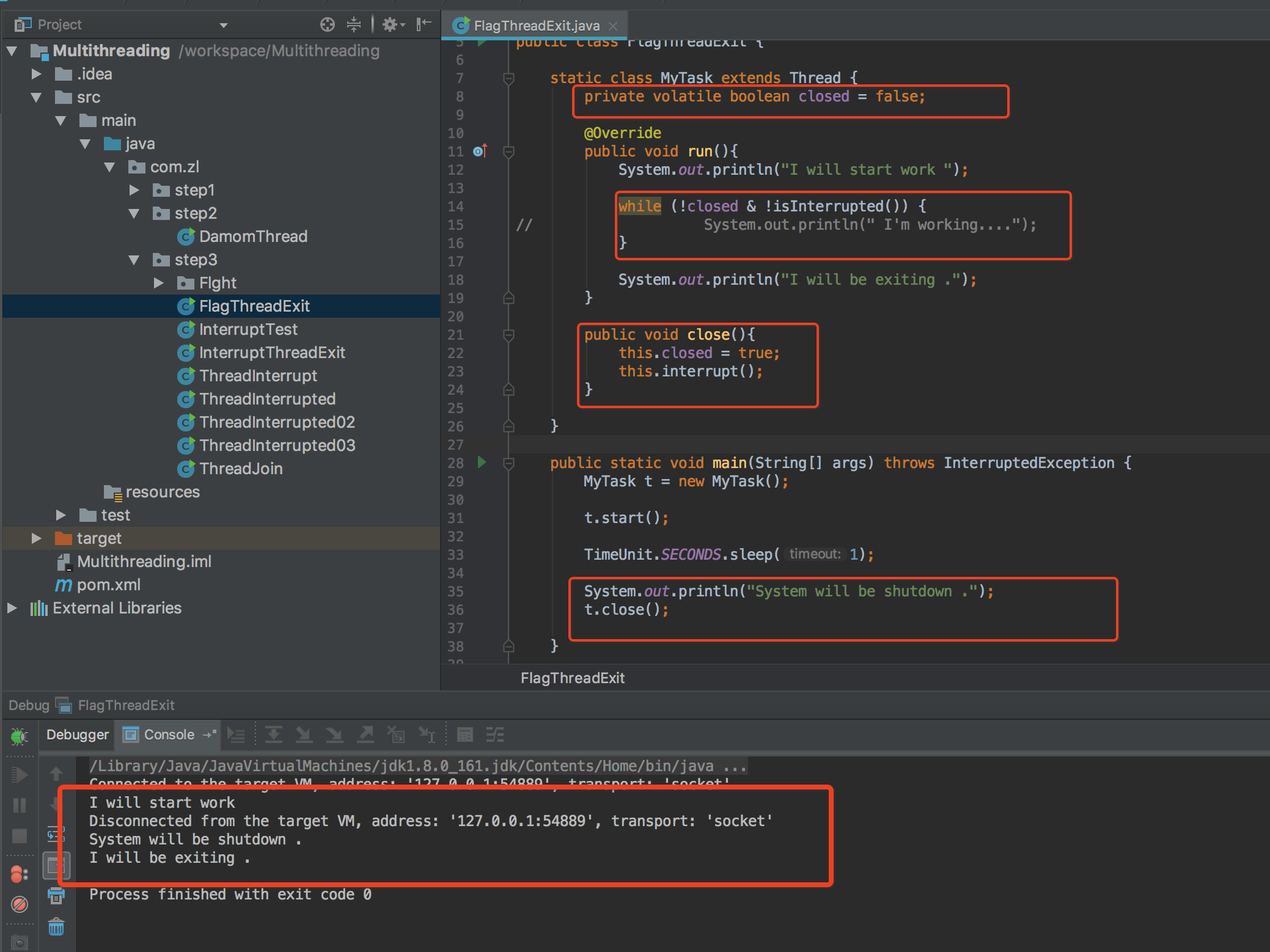1270x952 pixels.
Task: Close the FlagThreadExit.java editor tab
Action: pos(613,26)
